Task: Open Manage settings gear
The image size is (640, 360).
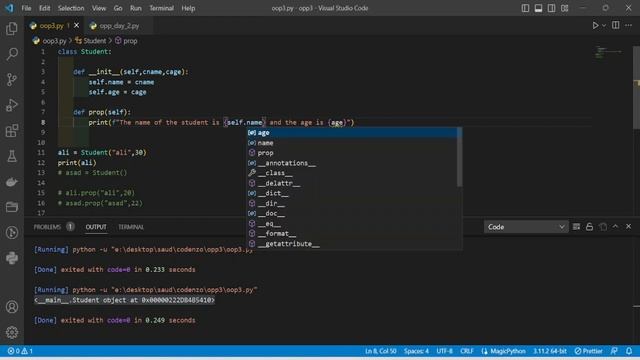Action: pos(12,333)
